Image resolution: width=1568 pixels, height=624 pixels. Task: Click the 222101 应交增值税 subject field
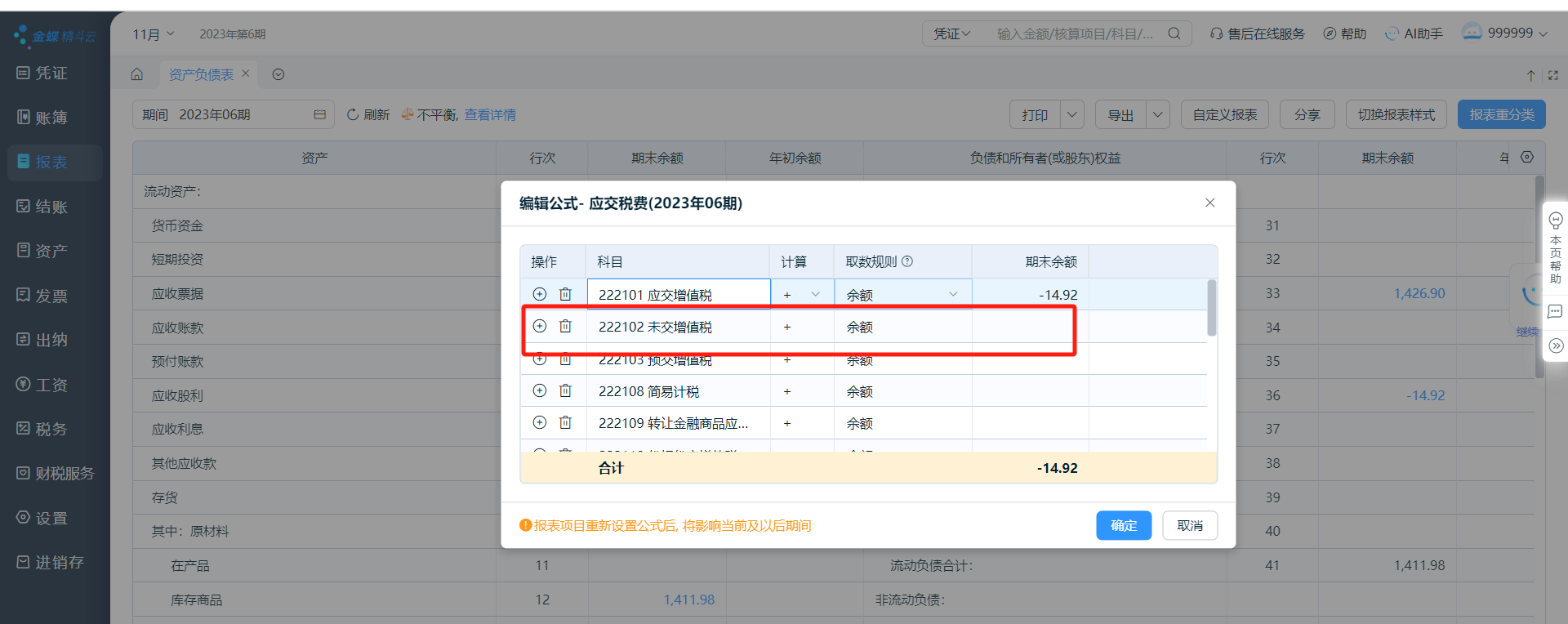click(678, 294)
